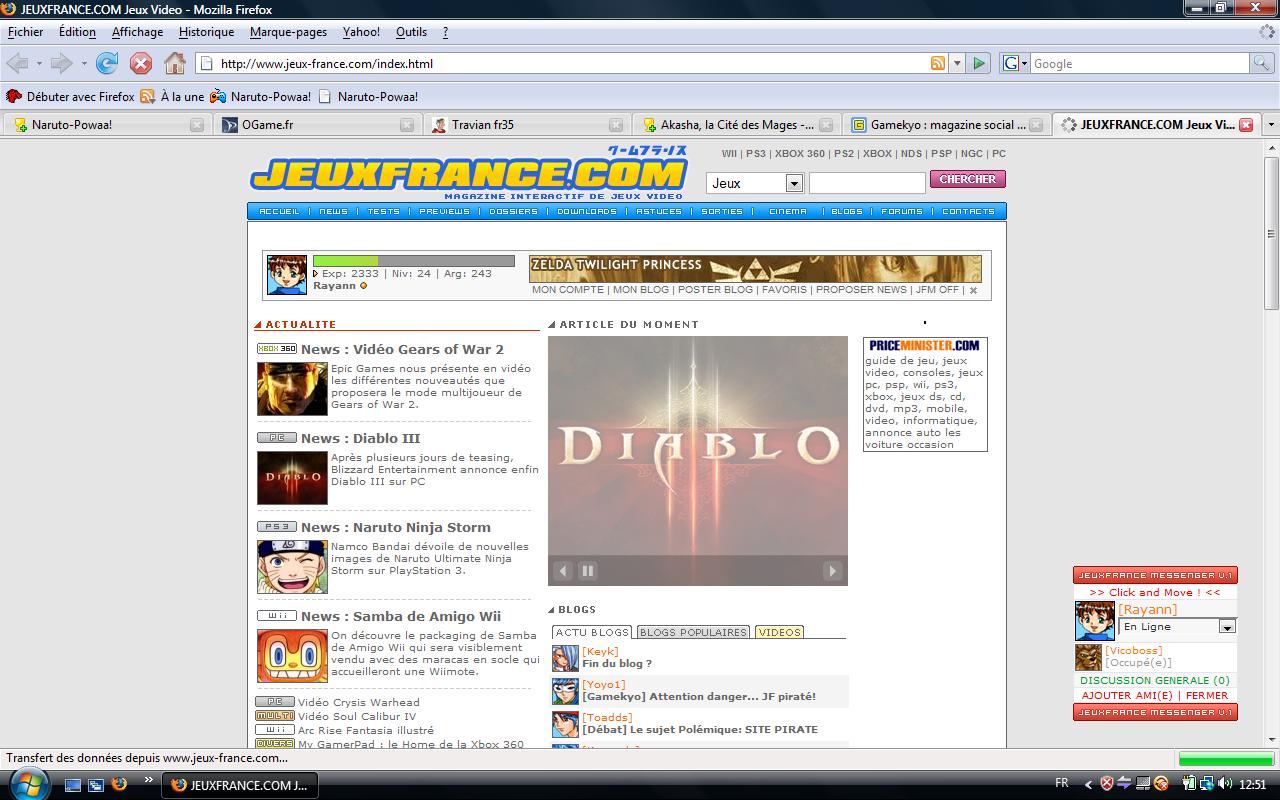Open the Outils menu
The image size is (1280, 800).
click(411, 32)
